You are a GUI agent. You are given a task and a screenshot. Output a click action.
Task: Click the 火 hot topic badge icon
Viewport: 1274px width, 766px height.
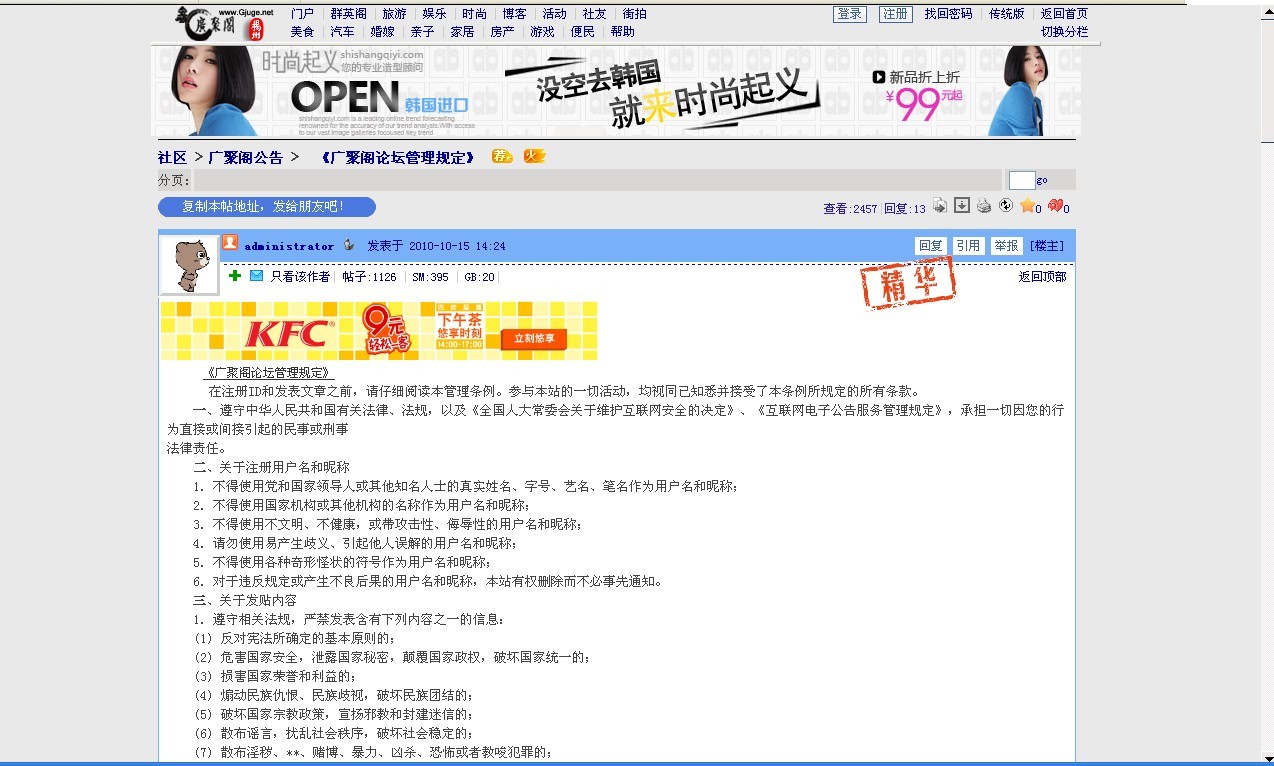[x=535, y=156]
